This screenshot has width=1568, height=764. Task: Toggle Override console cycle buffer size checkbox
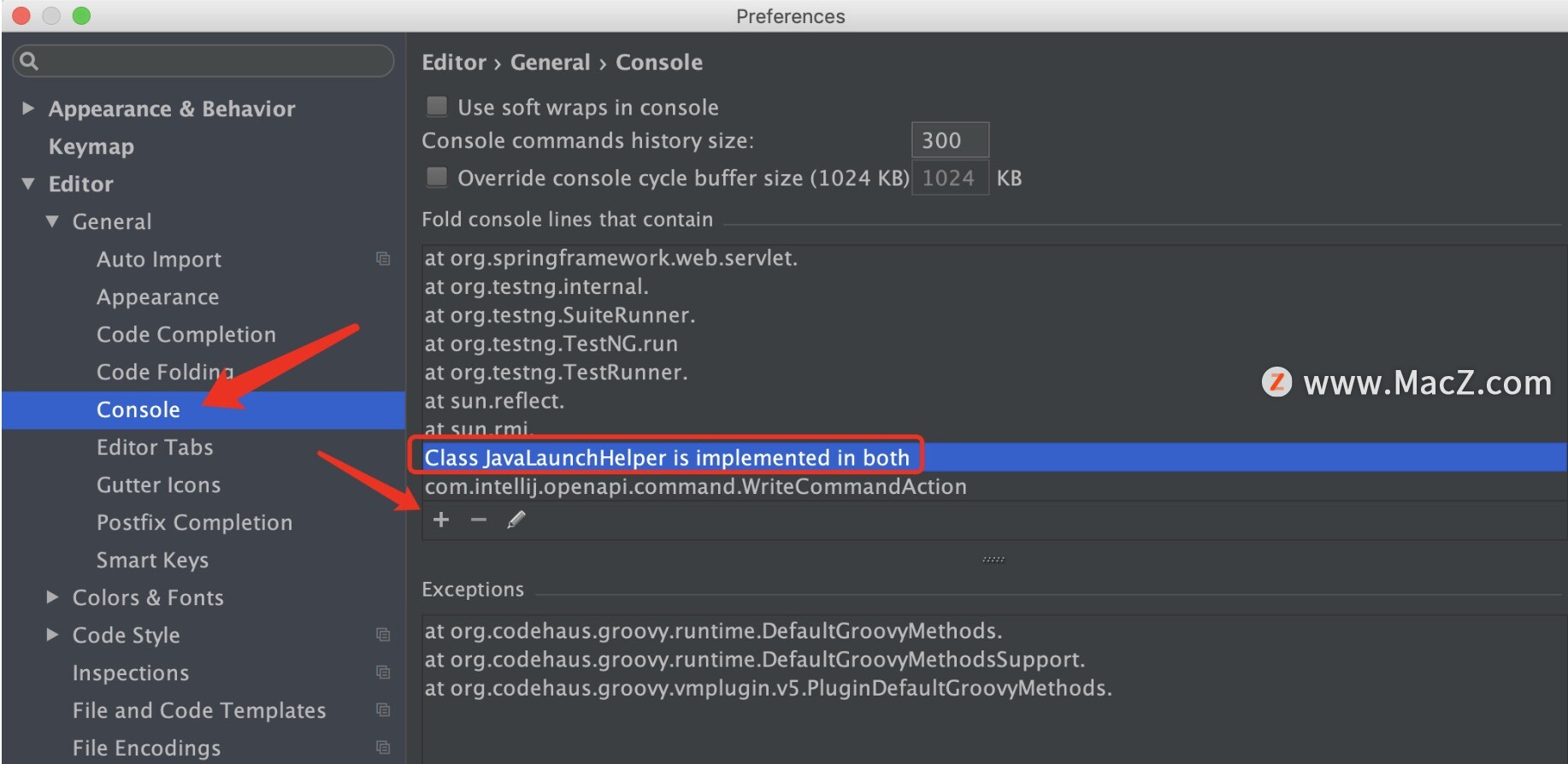[x=437, y=178]
